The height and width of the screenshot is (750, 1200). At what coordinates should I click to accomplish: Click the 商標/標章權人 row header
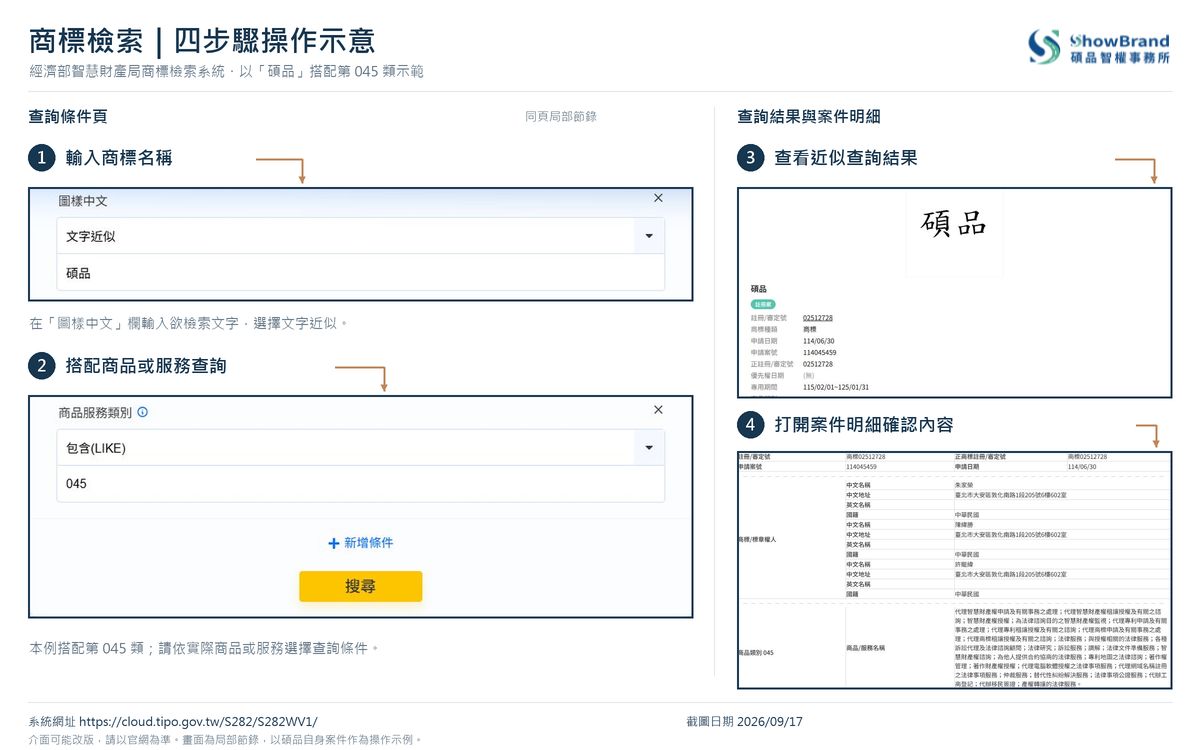757,539
